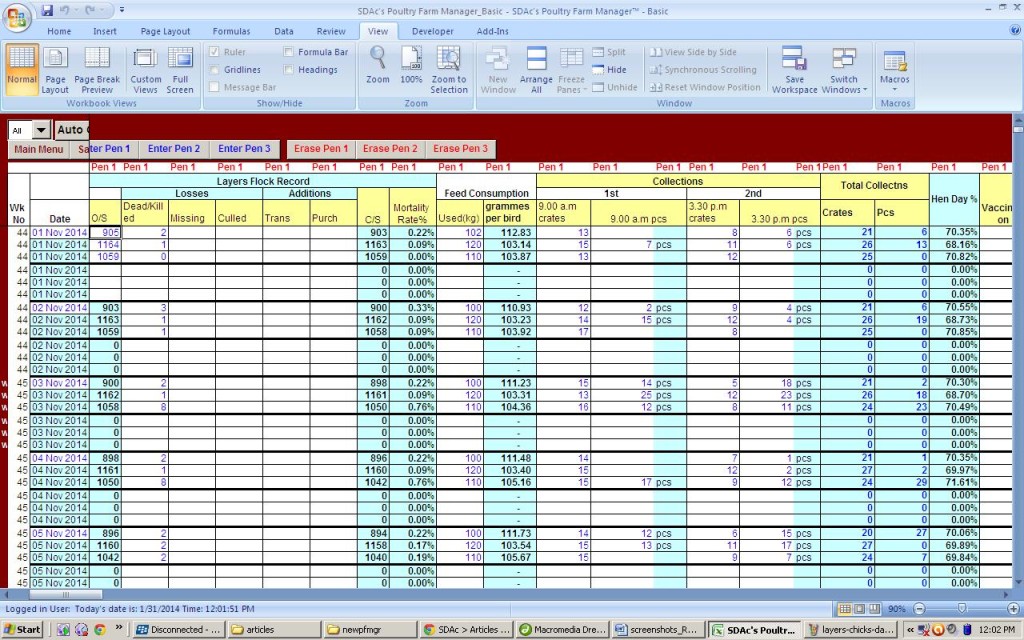Click the Split window command
The image size is (1024, 640).
[609, 52]
